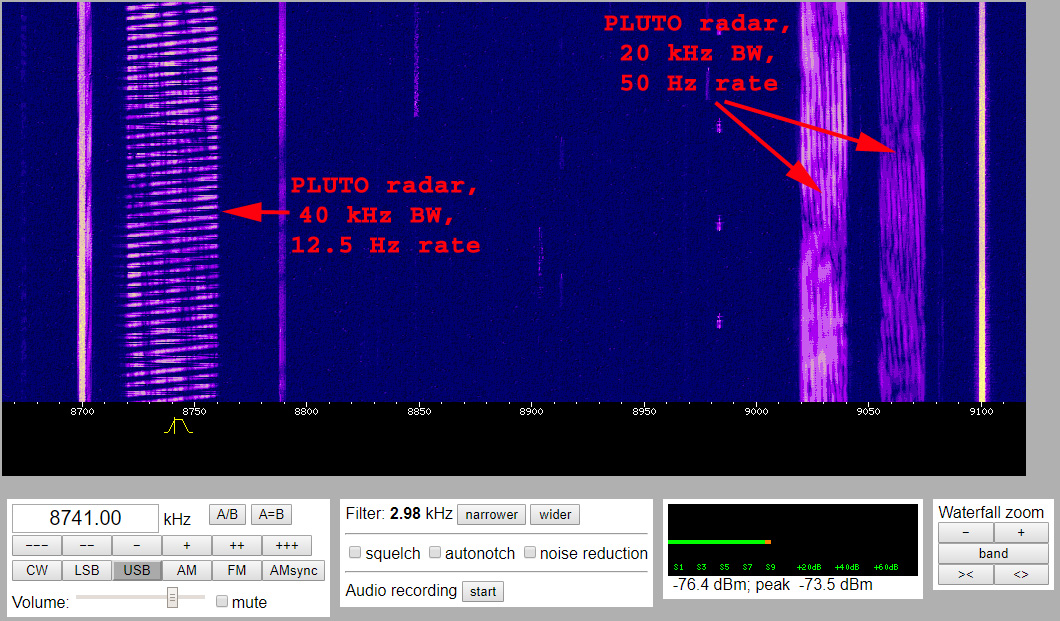Toggle the mute checkbox
Viewport: 1060px width, 621px height.
[x=222, y=601]
